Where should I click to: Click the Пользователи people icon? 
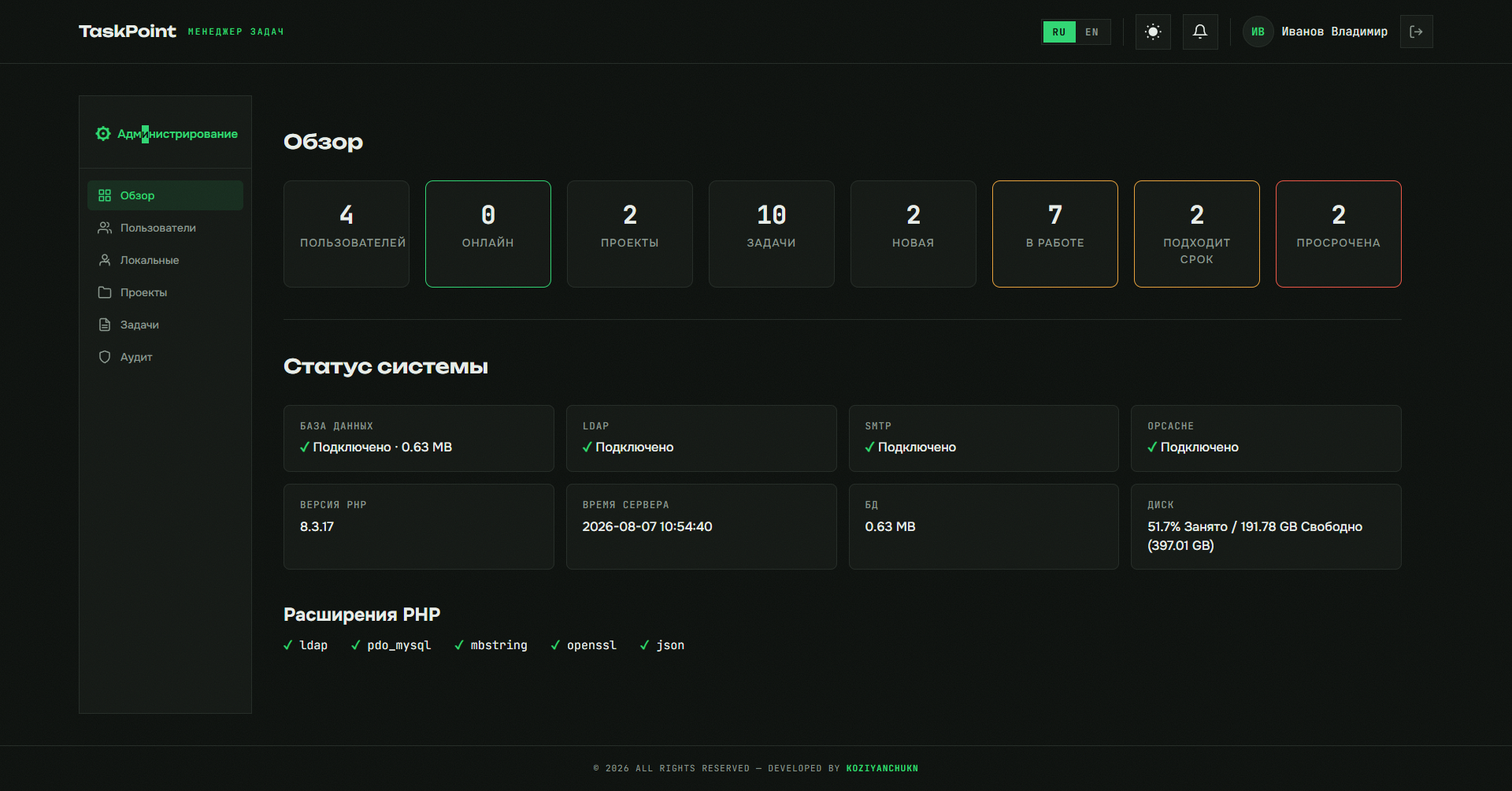(x=105, y=228)
